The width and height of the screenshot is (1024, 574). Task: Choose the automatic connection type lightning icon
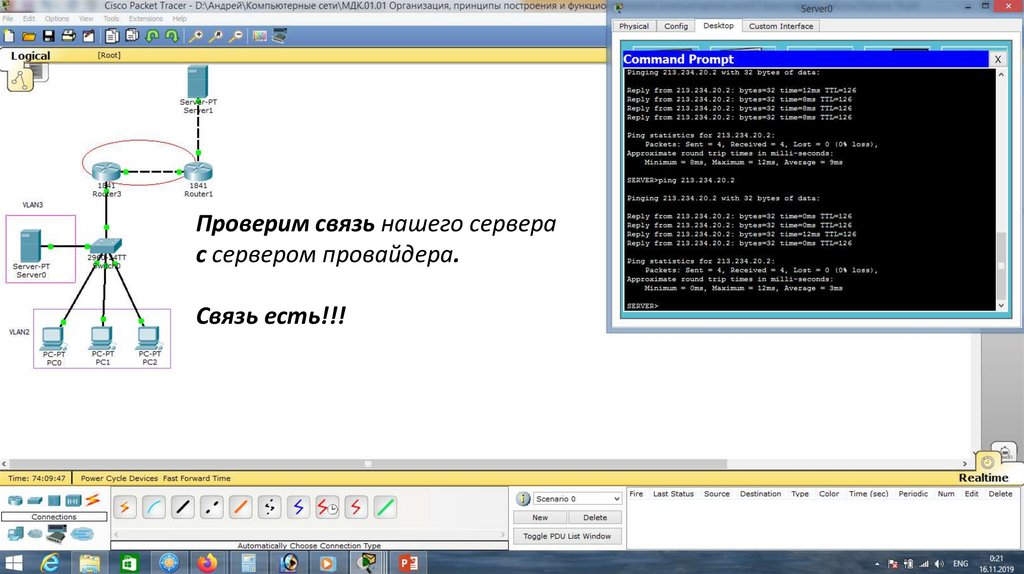click(x=124, y=507)
